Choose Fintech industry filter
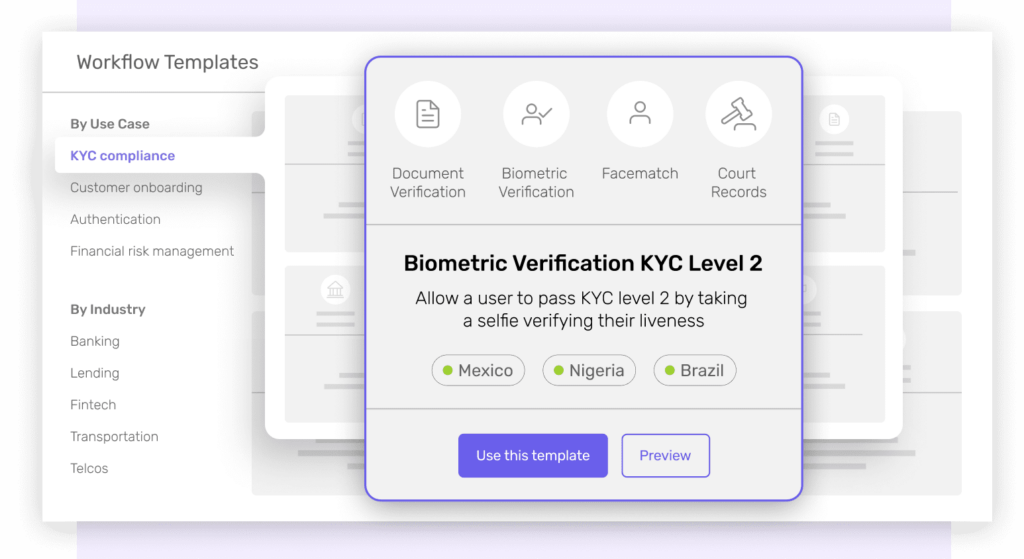This screenshot has width=1024, height=559. tap(93, 405)
